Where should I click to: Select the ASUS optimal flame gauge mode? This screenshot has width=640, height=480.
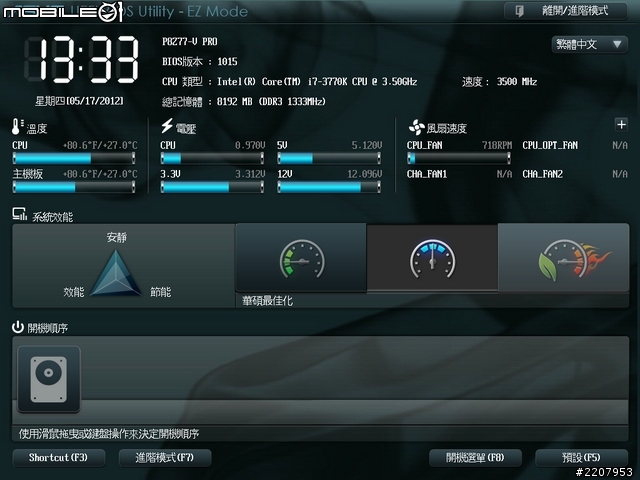[x=564, y=258]
